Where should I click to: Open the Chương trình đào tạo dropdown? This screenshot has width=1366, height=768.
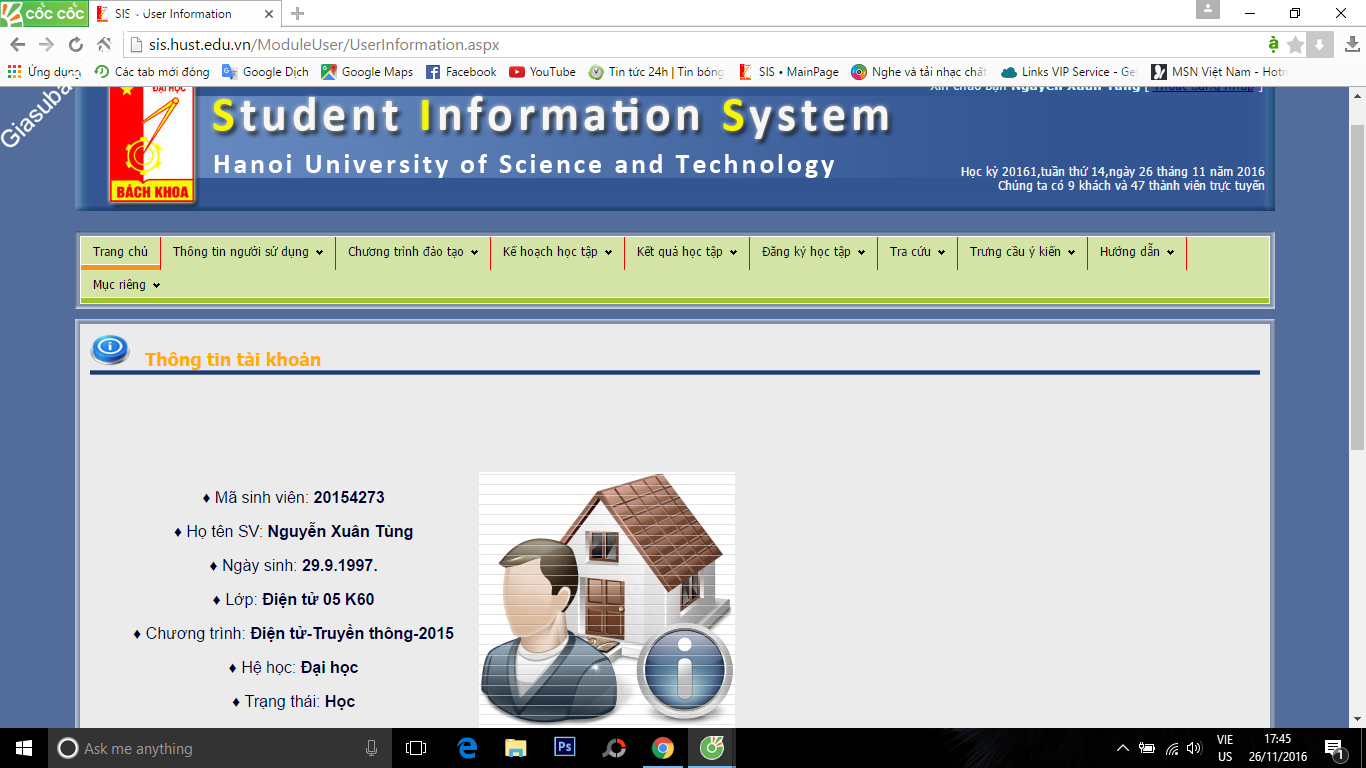[412, 252]
